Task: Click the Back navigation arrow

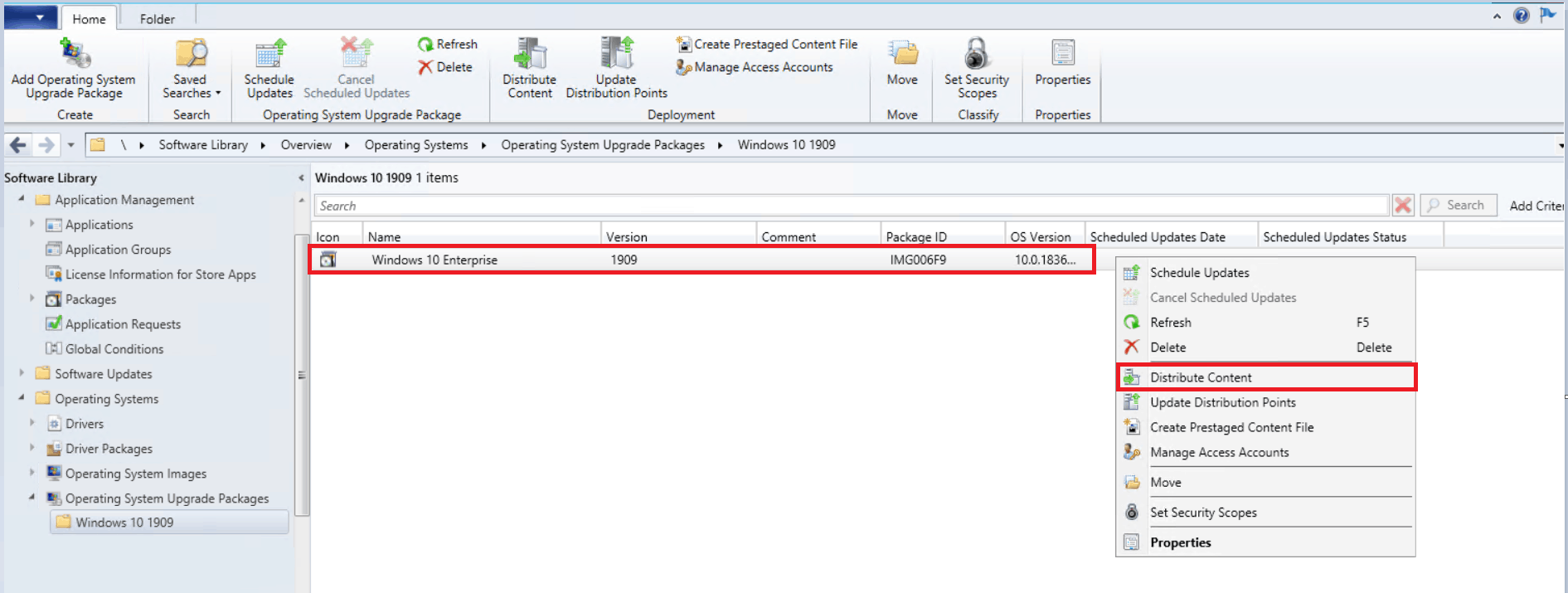Action: point(17,145)
